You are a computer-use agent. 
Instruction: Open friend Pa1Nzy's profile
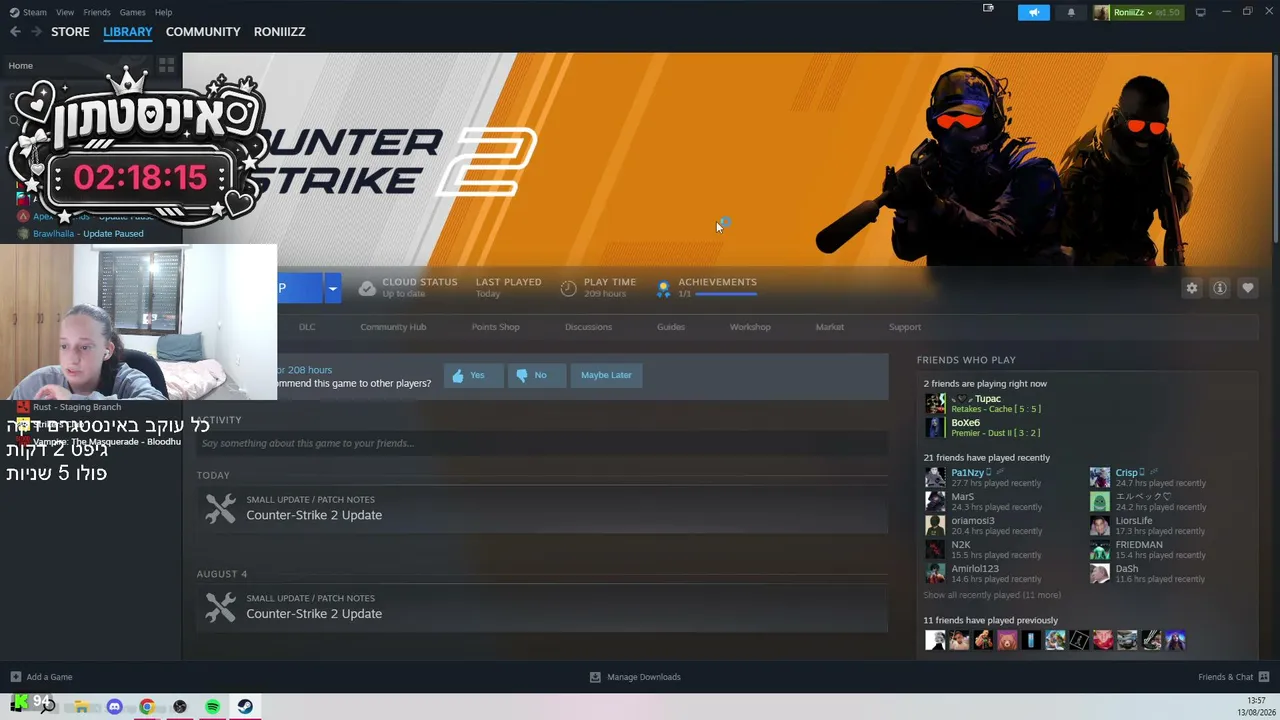click(967, 473)
